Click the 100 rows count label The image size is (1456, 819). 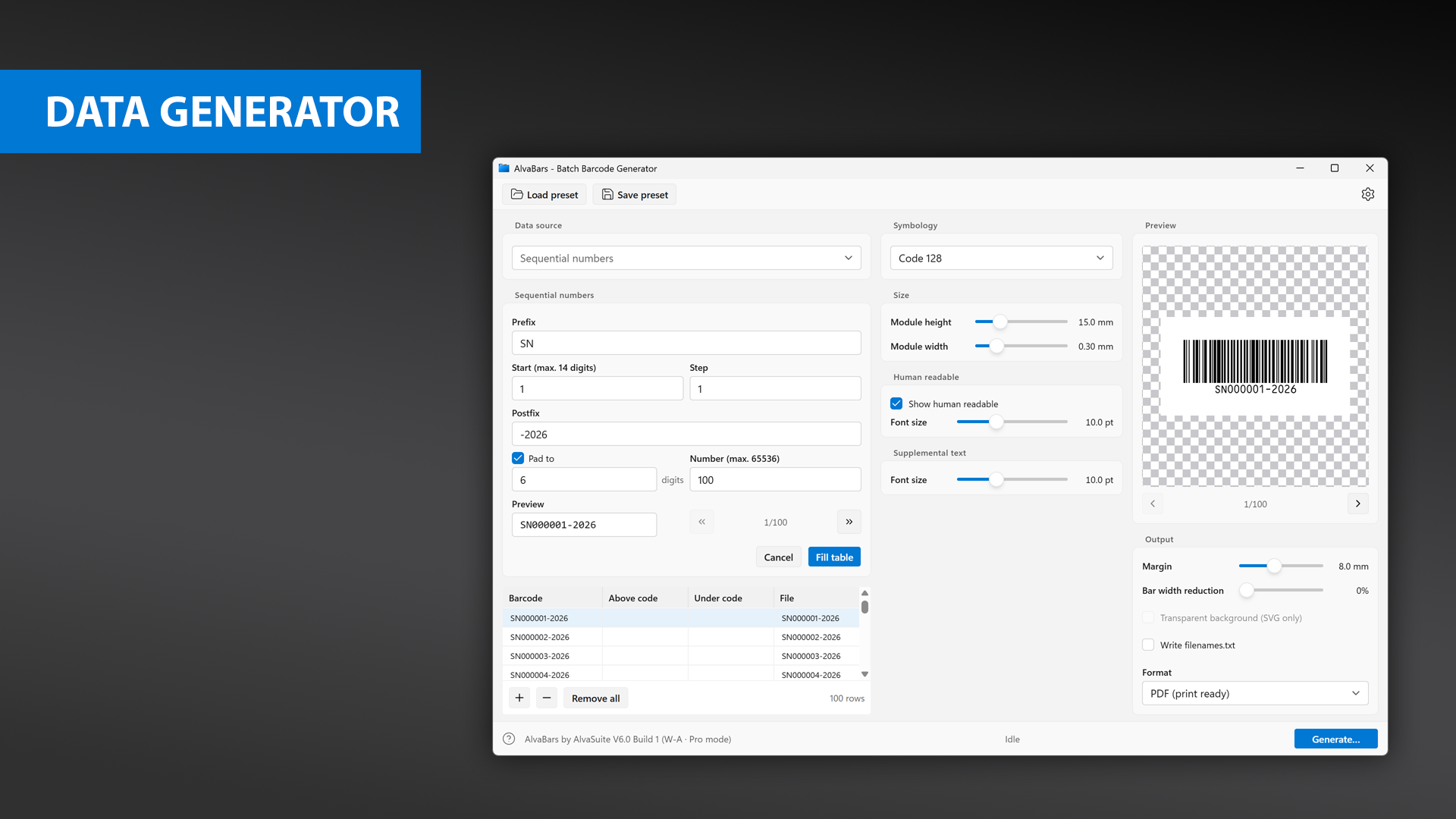(846, 698)
